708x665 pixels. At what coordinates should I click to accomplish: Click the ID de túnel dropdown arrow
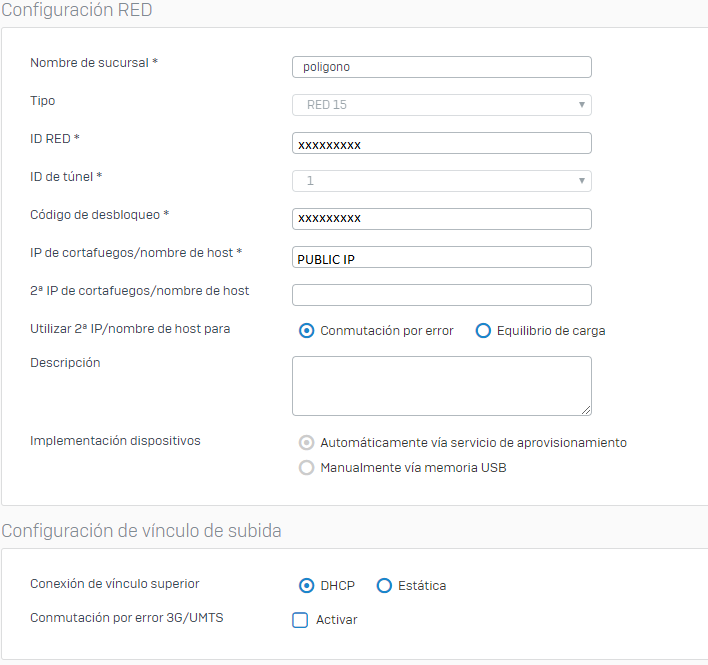582,181
